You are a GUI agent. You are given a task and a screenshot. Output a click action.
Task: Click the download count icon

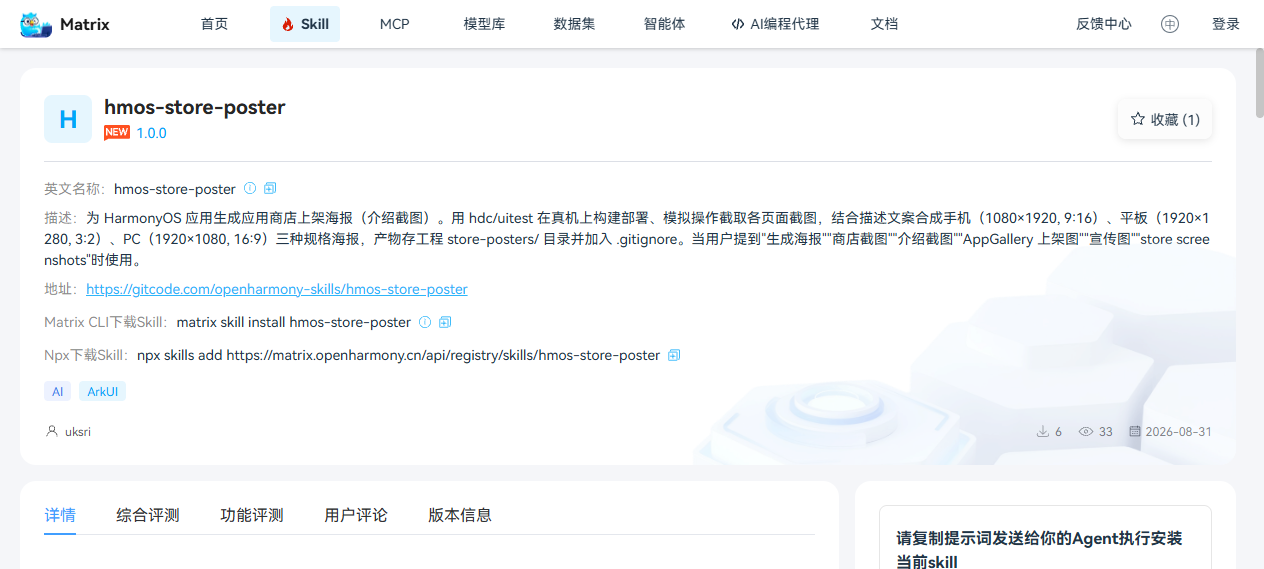tap(1043, 432)
